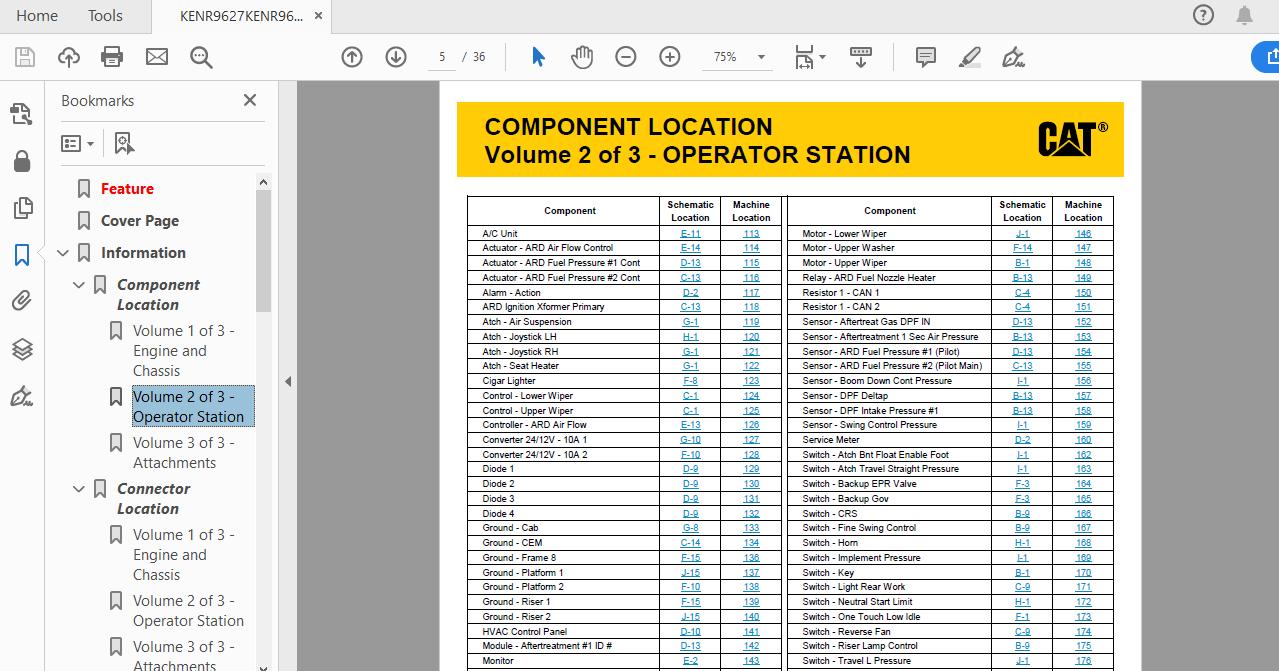Open Volume 1 of 3 under Connector Location
1279x671 pixels.
(183, 555)
